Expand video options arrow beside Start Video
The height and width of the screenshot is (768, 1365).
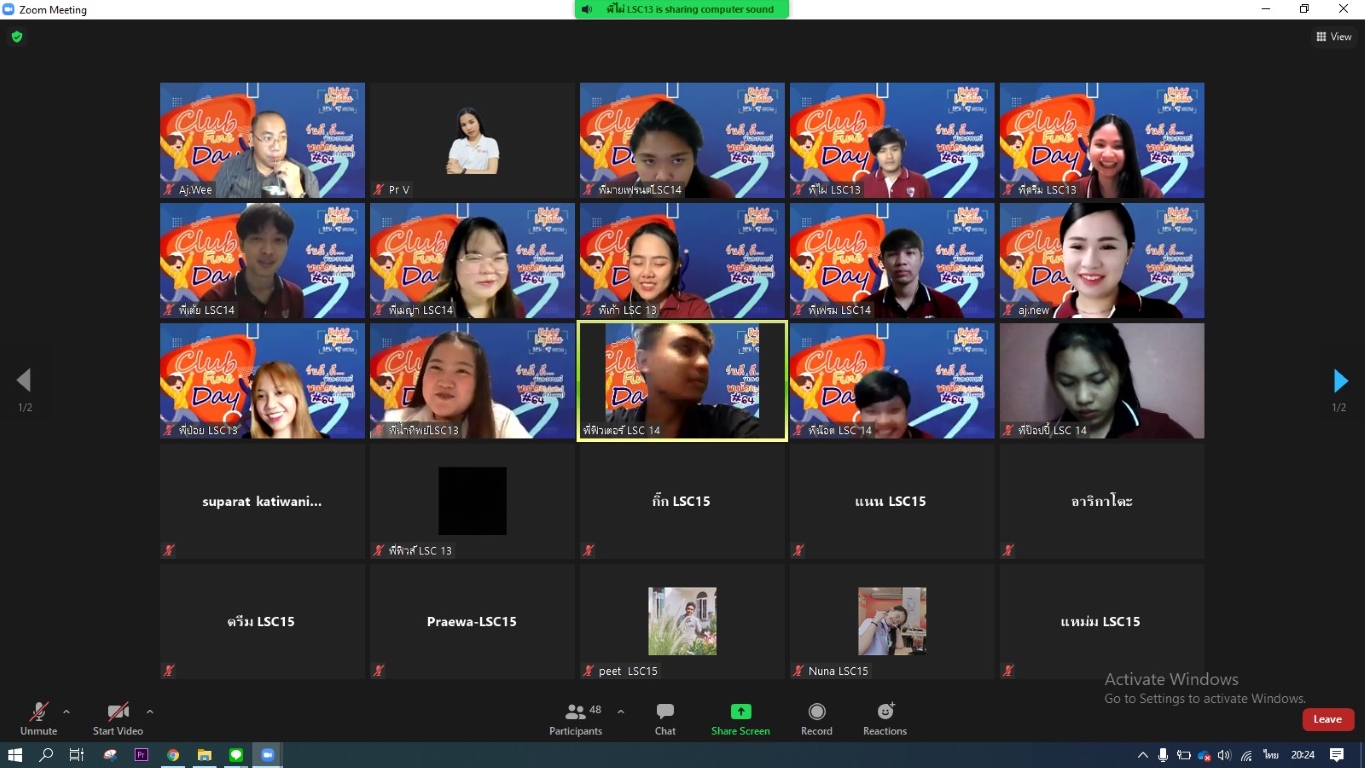click(x=150, y=712)
